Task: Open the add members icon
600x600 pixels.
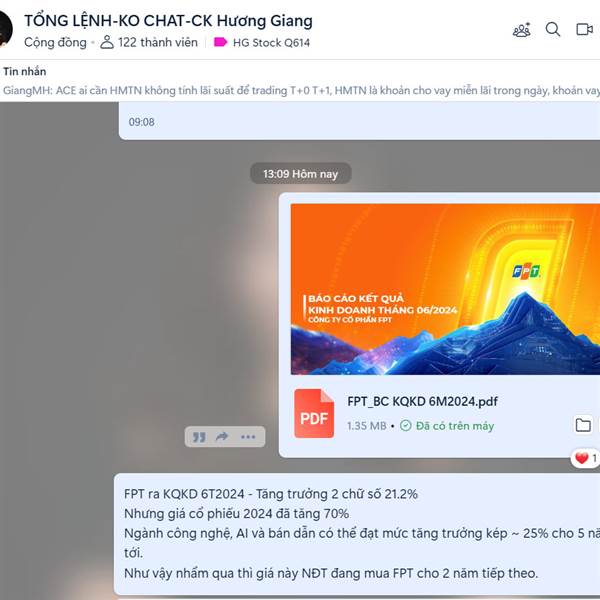Action: point(522,30)
